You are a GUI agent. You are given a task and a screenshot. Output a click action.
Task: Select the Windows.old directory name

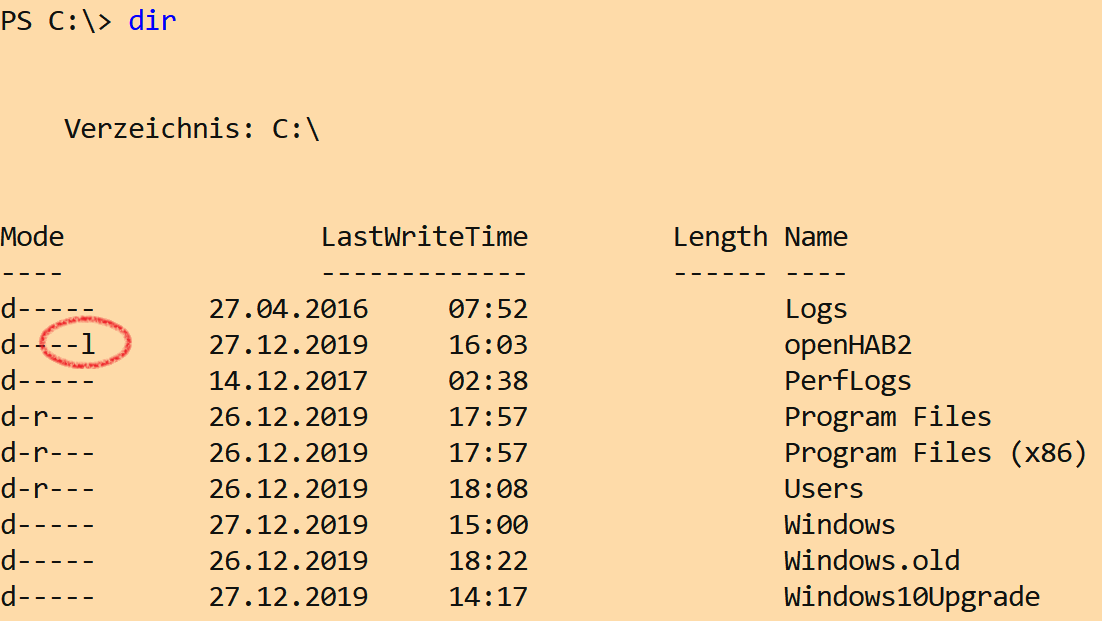coord(872,561)
